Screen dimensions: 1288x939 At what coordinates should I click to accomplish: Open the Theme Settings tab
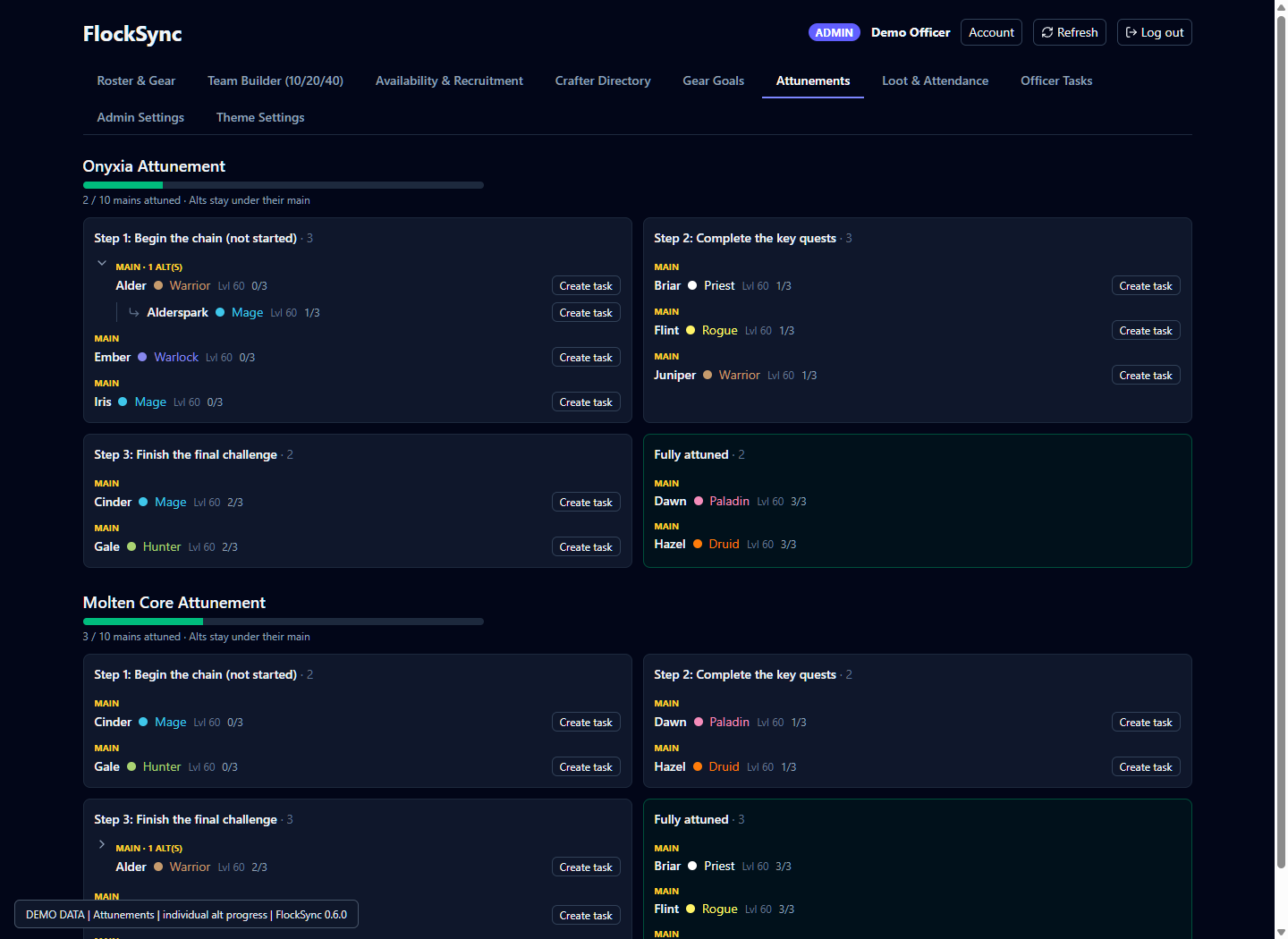coord(260,117)
